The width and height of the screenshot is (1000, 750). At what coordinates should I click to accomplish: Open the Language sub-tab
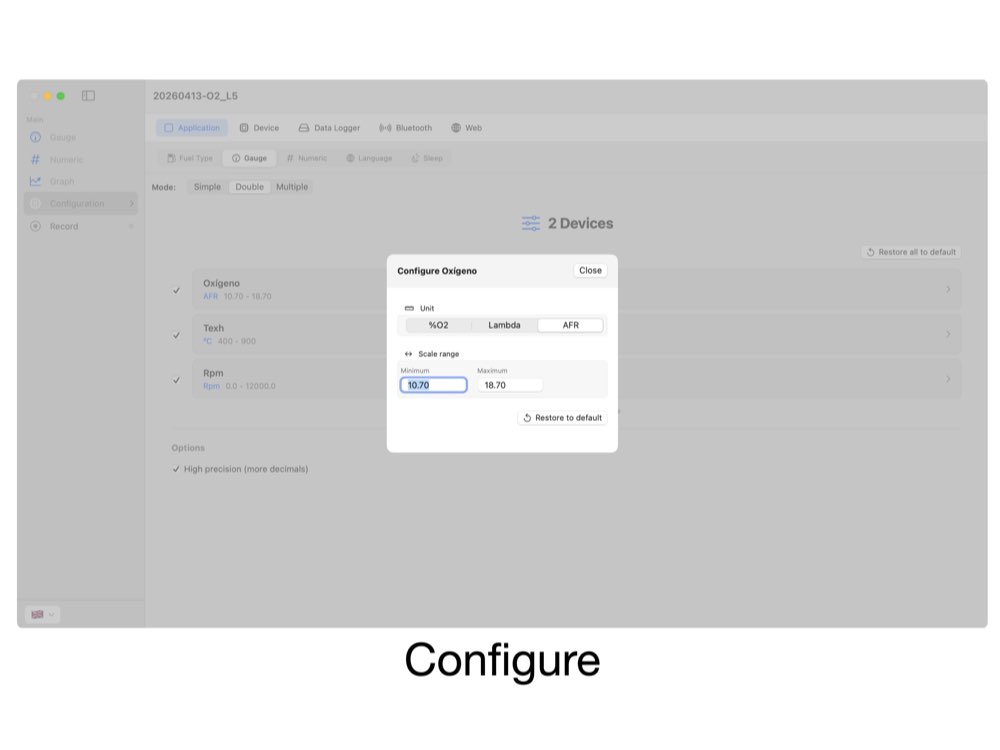click(369, 158)
